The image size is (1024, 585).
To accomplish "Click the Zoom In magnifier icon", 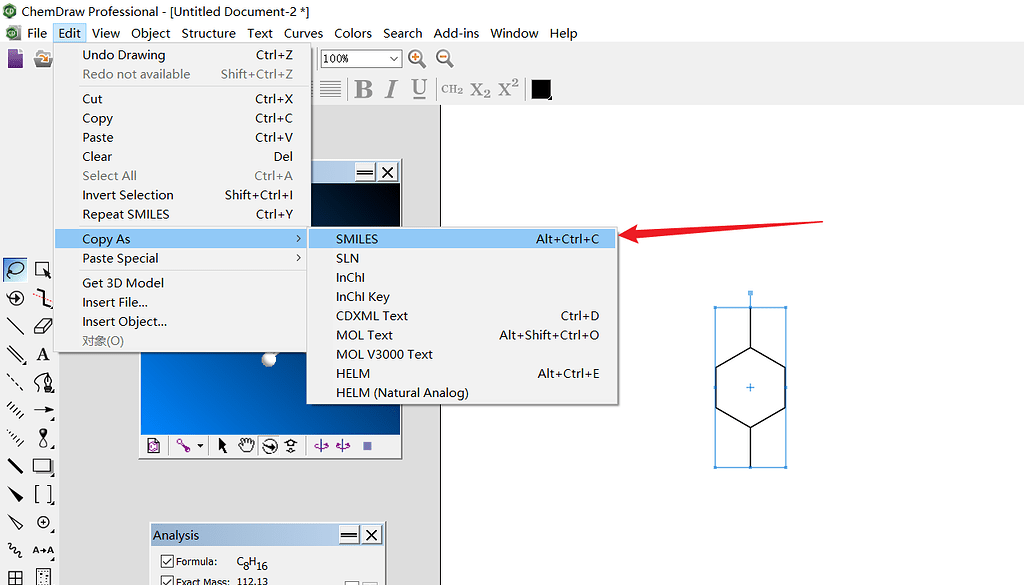I will [x=417, y=59].
